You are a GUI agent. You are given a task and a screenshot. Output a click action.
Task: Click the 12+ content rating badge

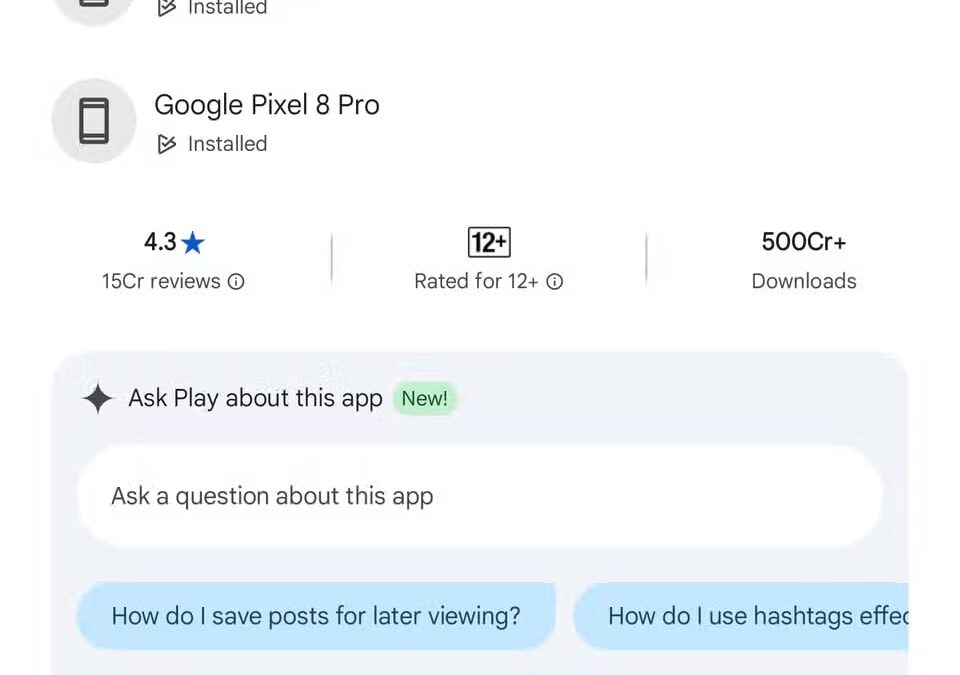click(488, 242)
